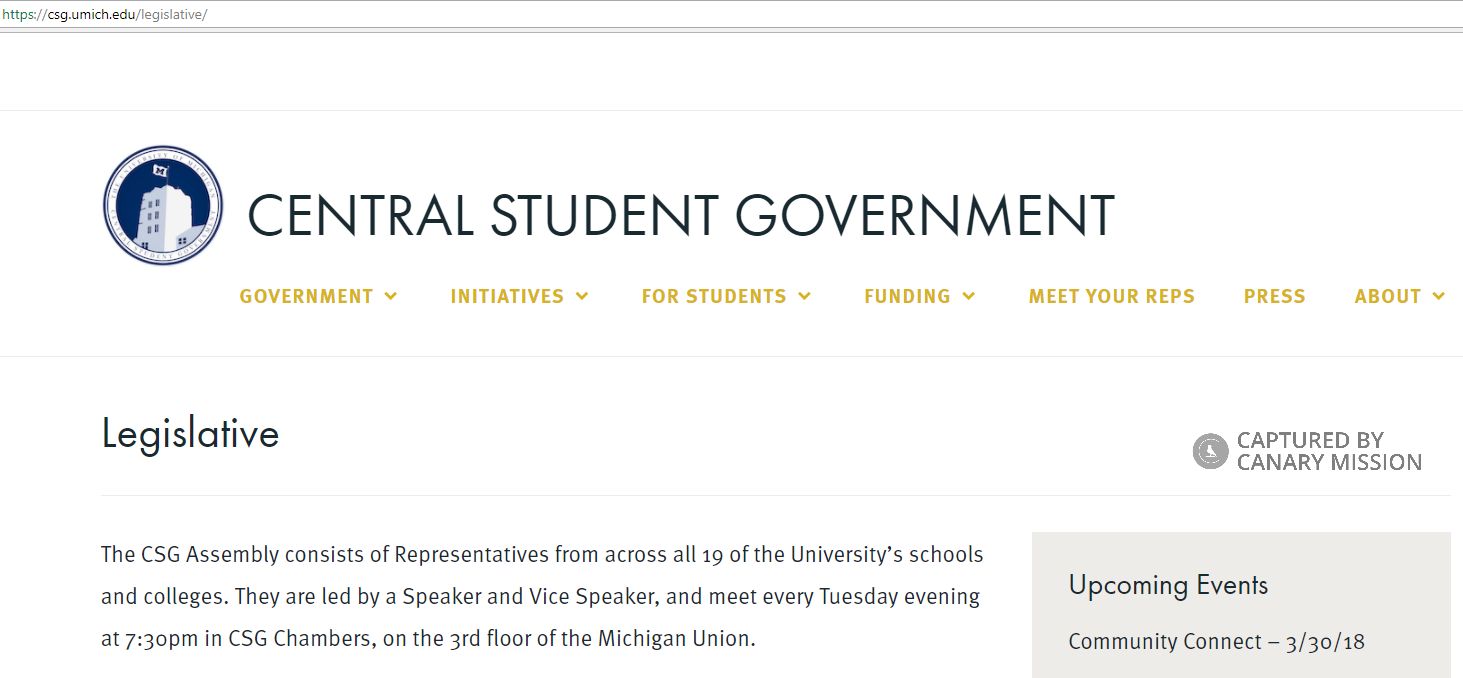1463x678 pixels.
Task: Select the Initiatives navigation item
Action: click(507, 296)
